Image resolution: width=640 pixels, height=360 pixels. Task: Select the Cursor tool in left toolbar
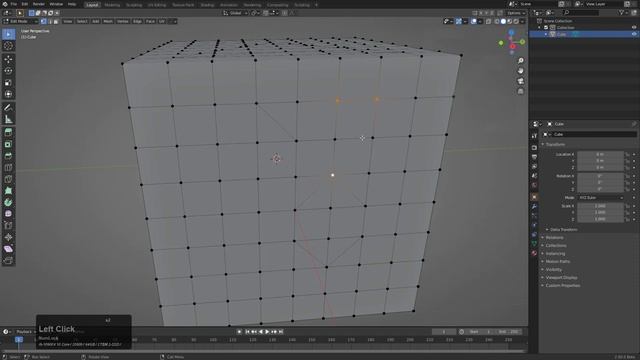tap(8, 46)
